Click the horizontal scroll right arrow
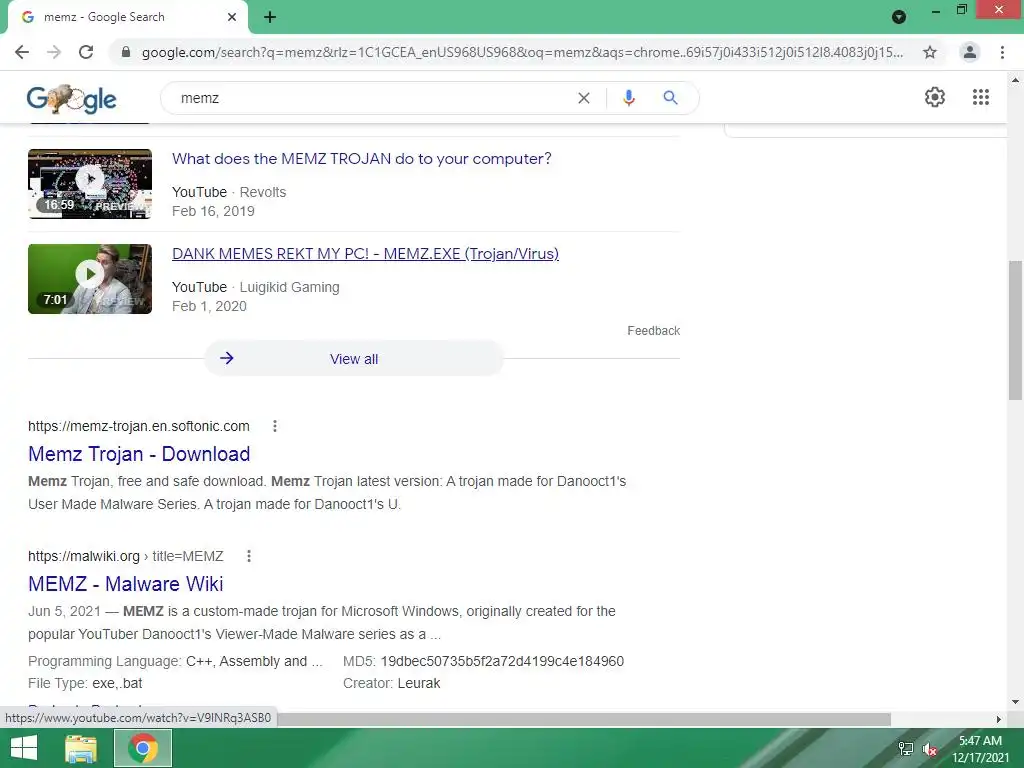This screenshot has width=1024, height=768. pos(999,719)
